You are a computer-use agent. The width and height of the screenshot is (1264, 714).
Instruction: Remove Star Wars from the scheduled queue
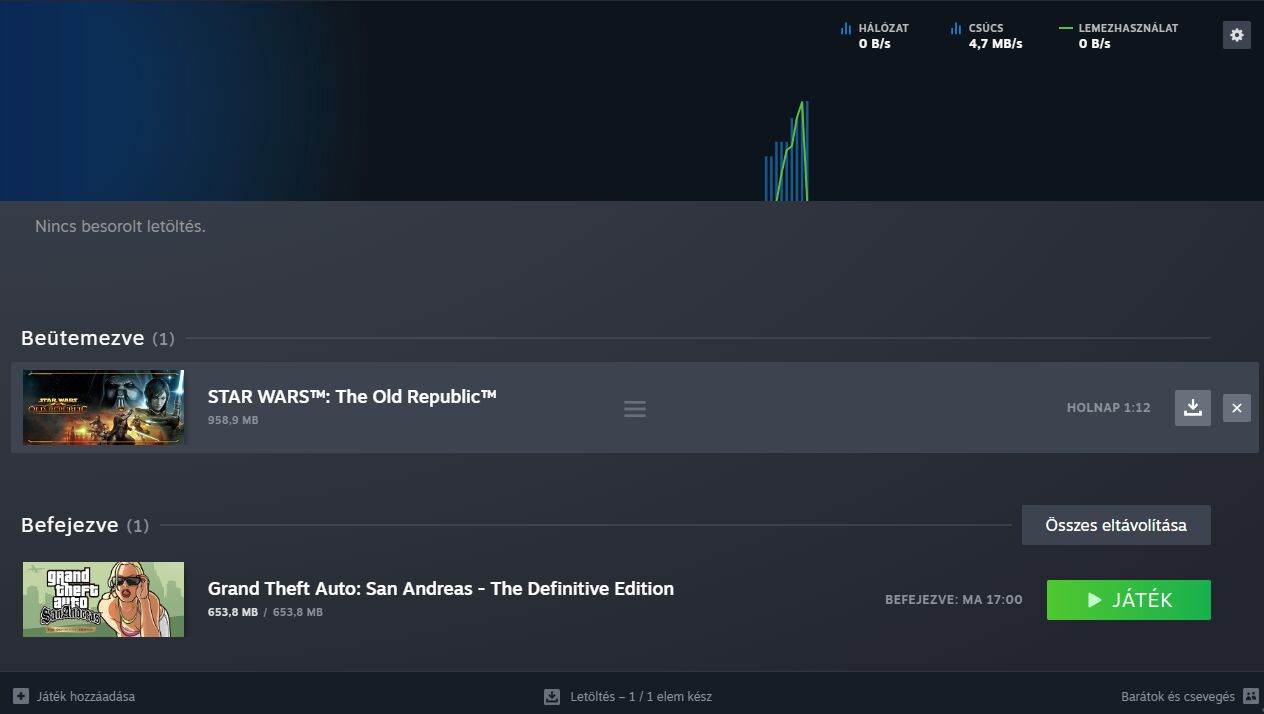tap(1237, 408)
